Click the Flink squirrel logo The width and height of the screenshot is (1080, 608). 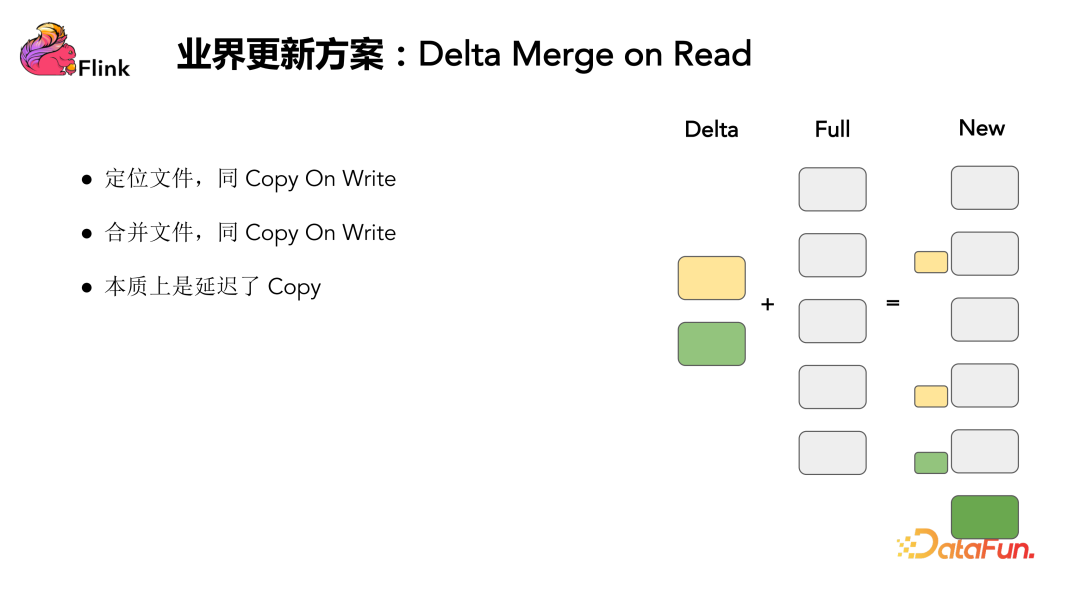(48, 50)
